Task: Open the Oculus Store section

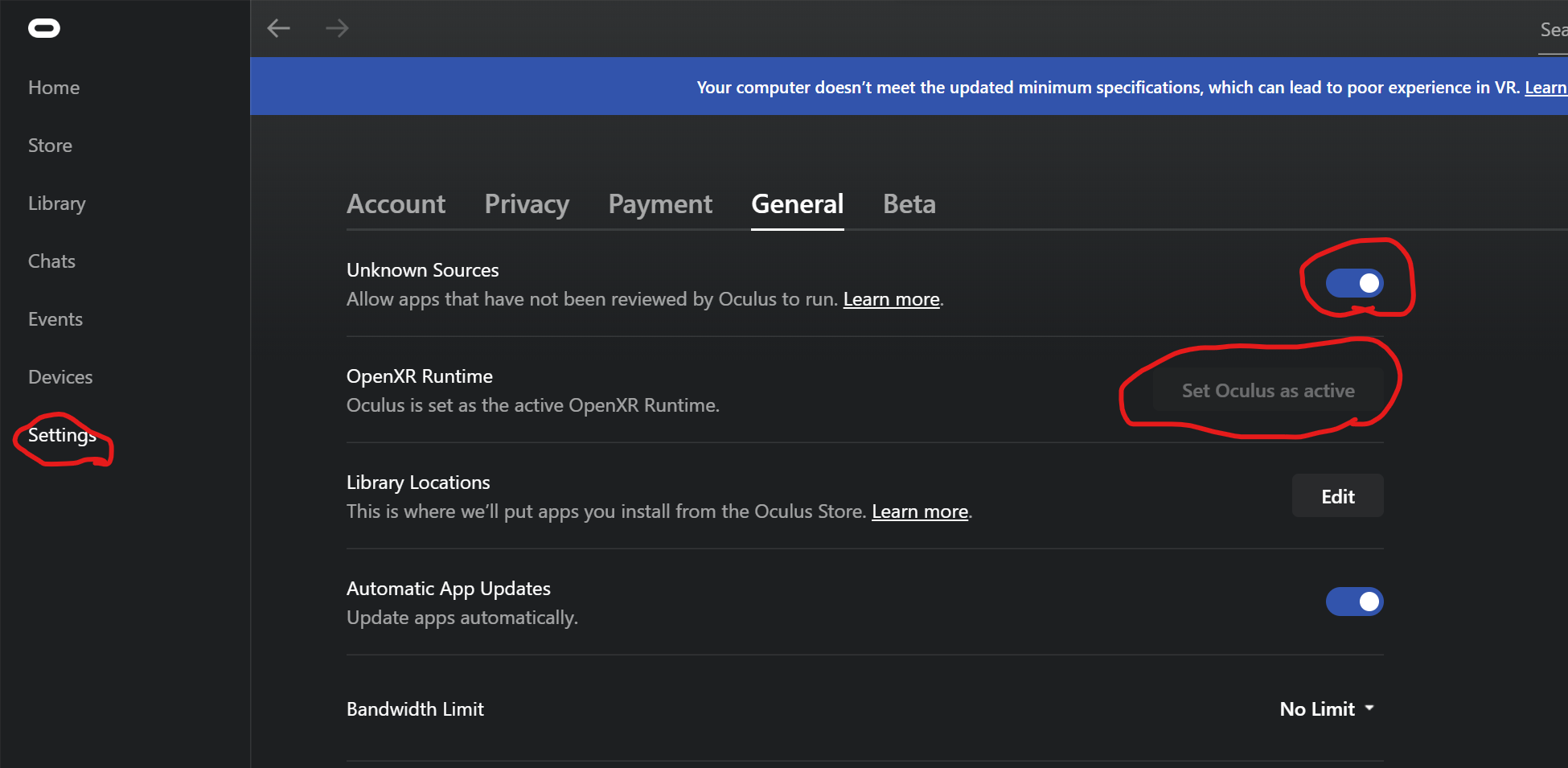Action: coord(50,145)
